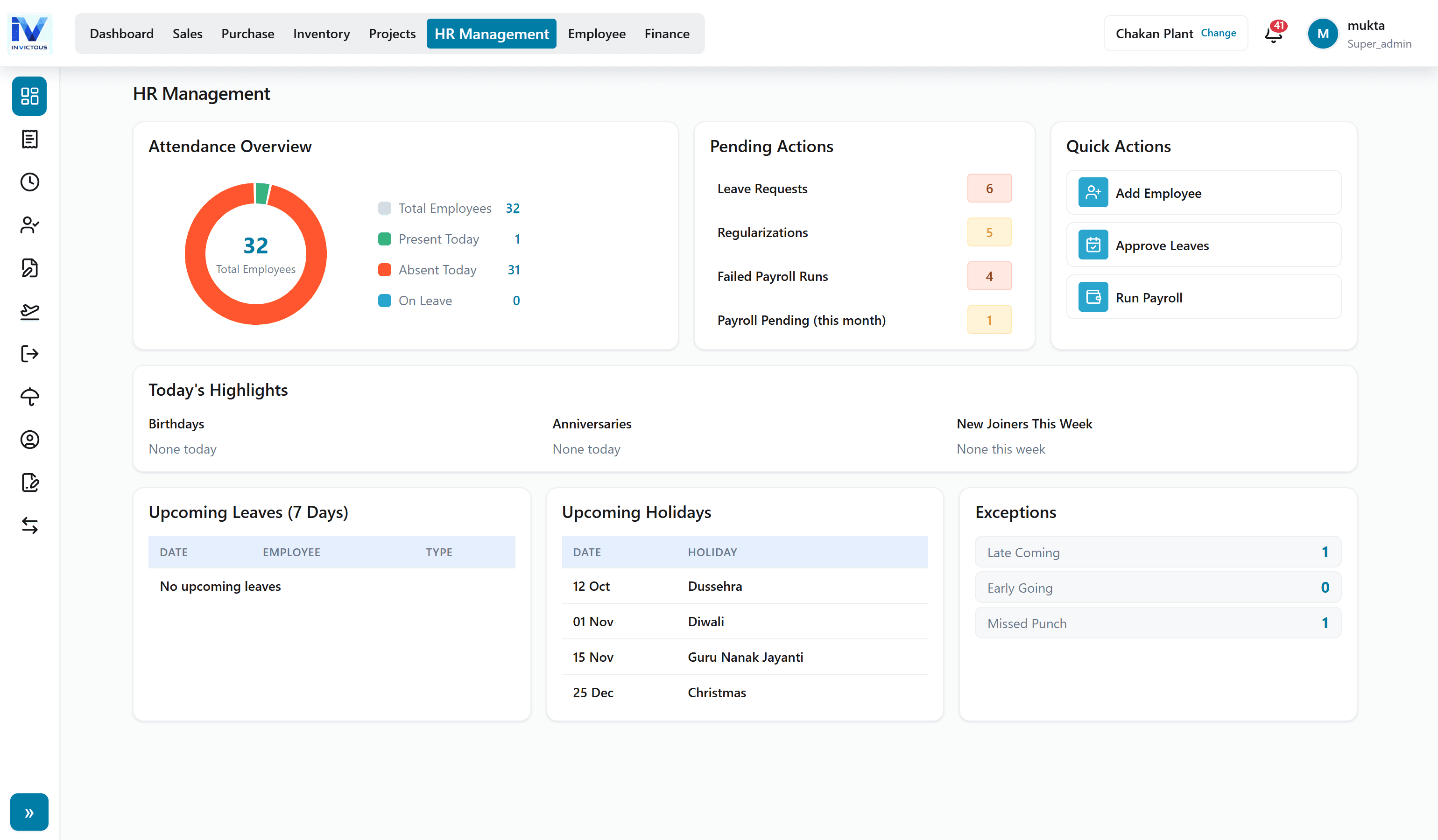Click the Present Today green legend swatch
Image resolution: width=1438 pixels, height=840 pixels.
click(385, 239)
